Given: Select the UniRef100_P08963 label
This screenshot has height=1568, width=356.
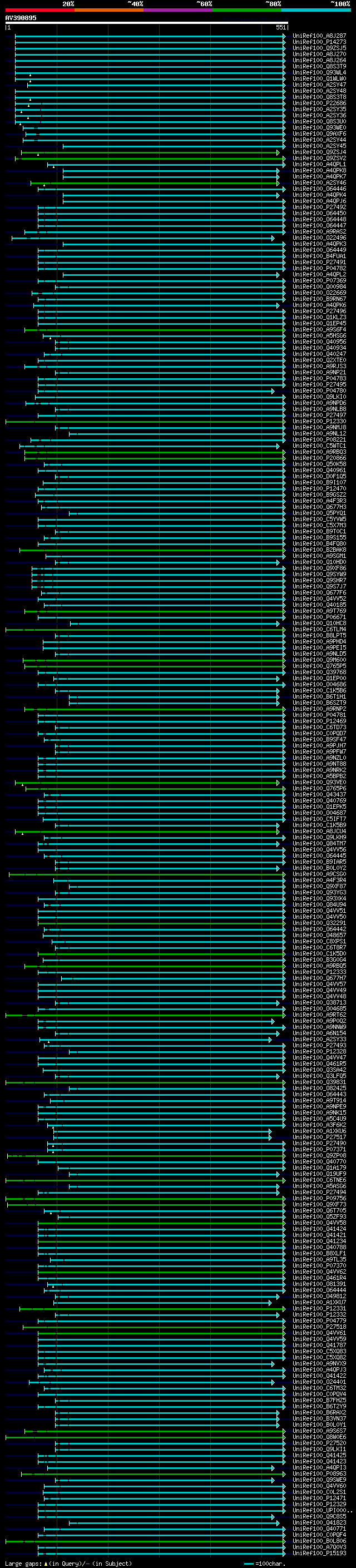Looking at the screenshot, I should pos(319,1473).
